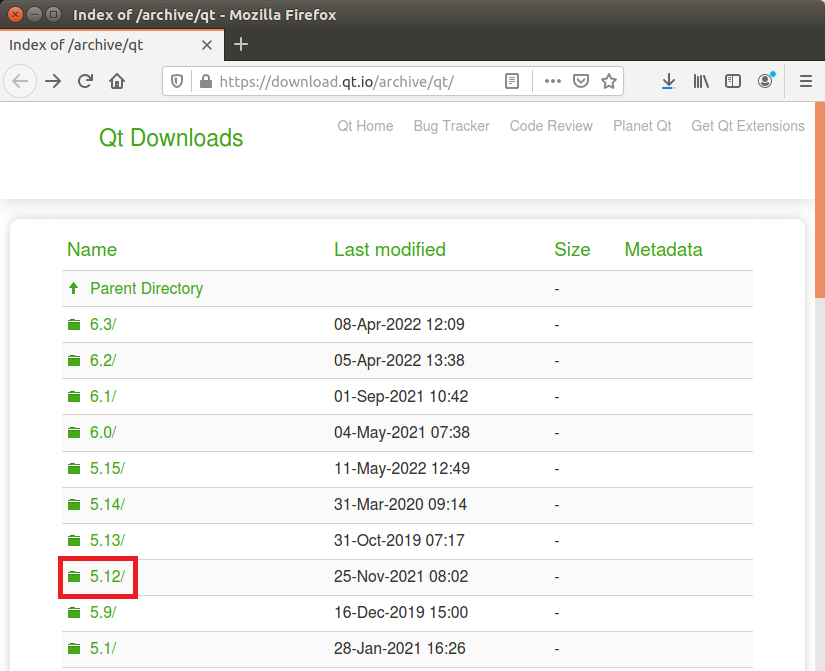Go to Parent Directory
Screen dimensions: 825x671
click(x=146, y=288)
